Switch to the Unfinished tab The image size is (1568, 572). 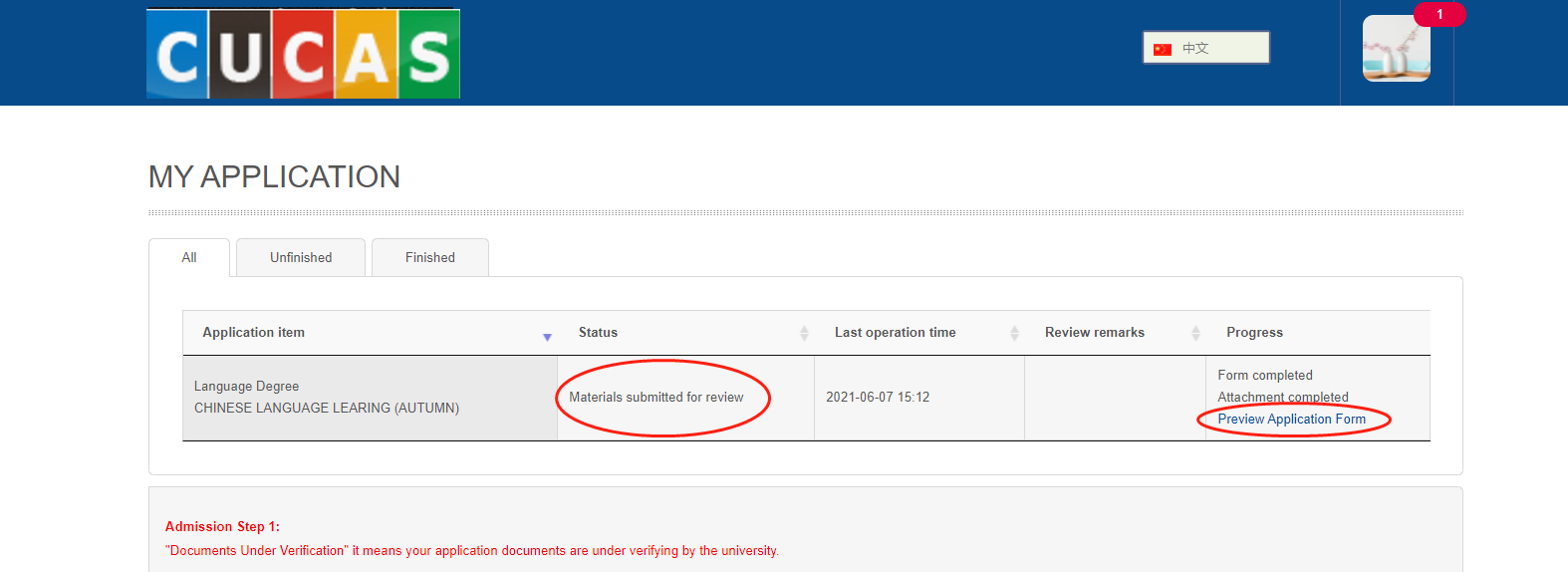301,258
